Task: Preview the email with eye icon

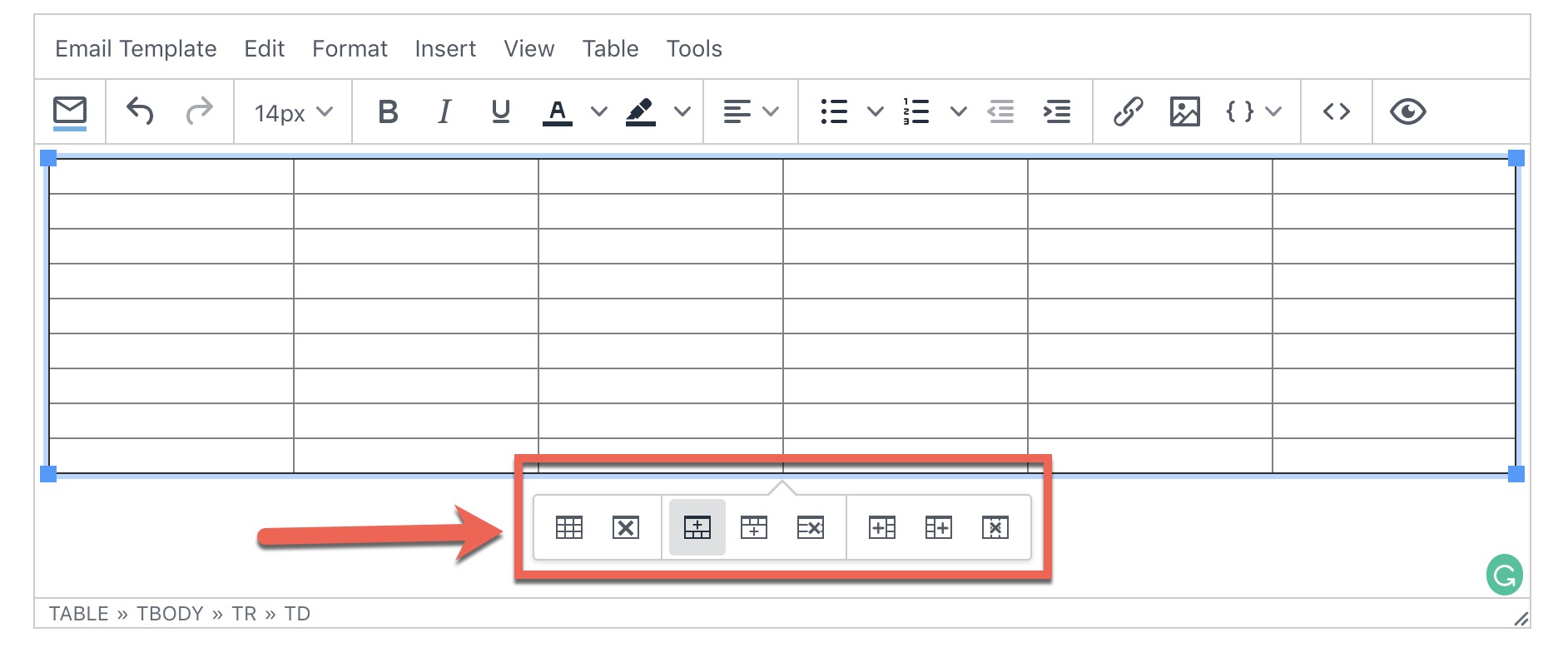Action: pos(1408,111)
